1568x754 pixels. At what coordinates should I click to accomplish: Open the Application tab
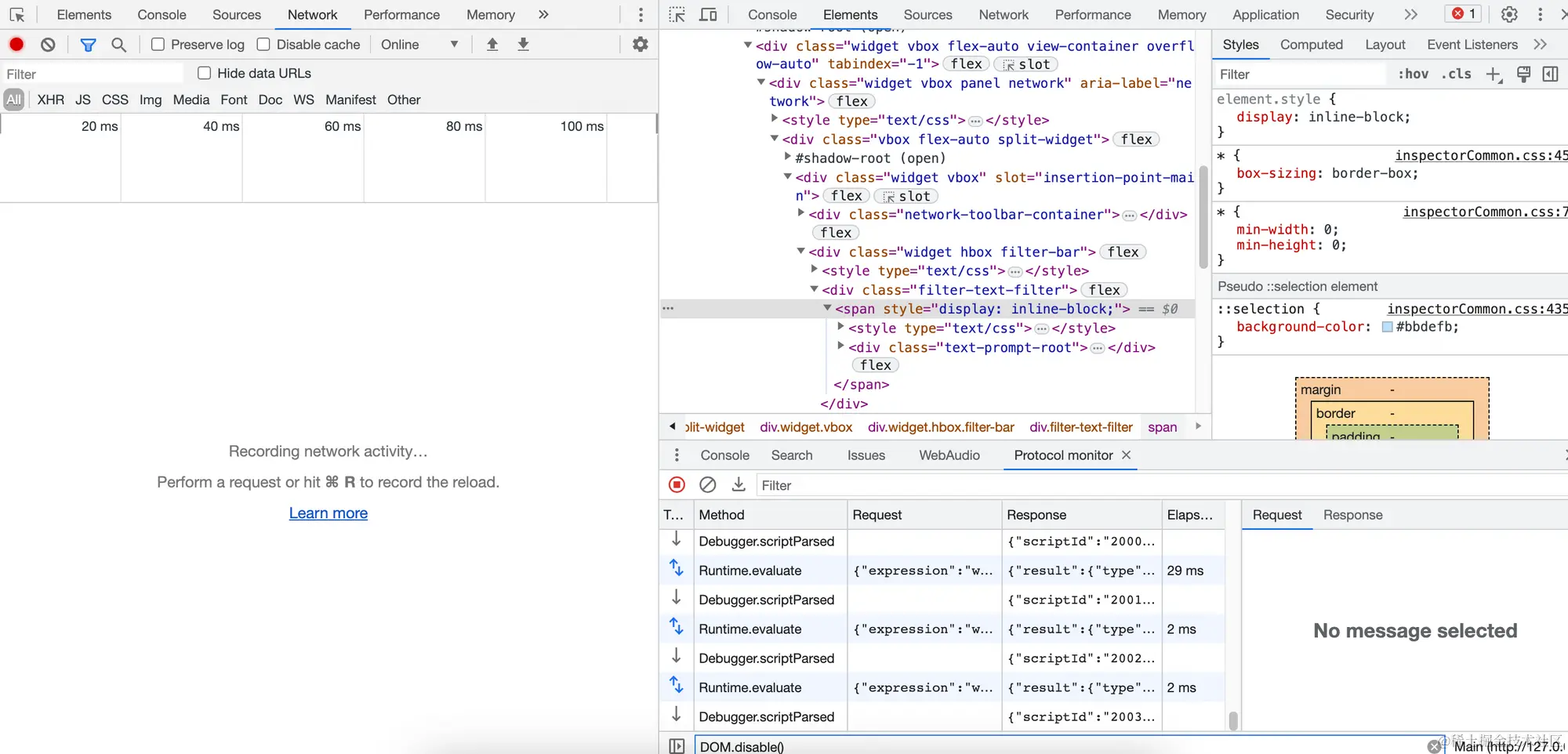pyautogui.click(x=1265, y=15)
